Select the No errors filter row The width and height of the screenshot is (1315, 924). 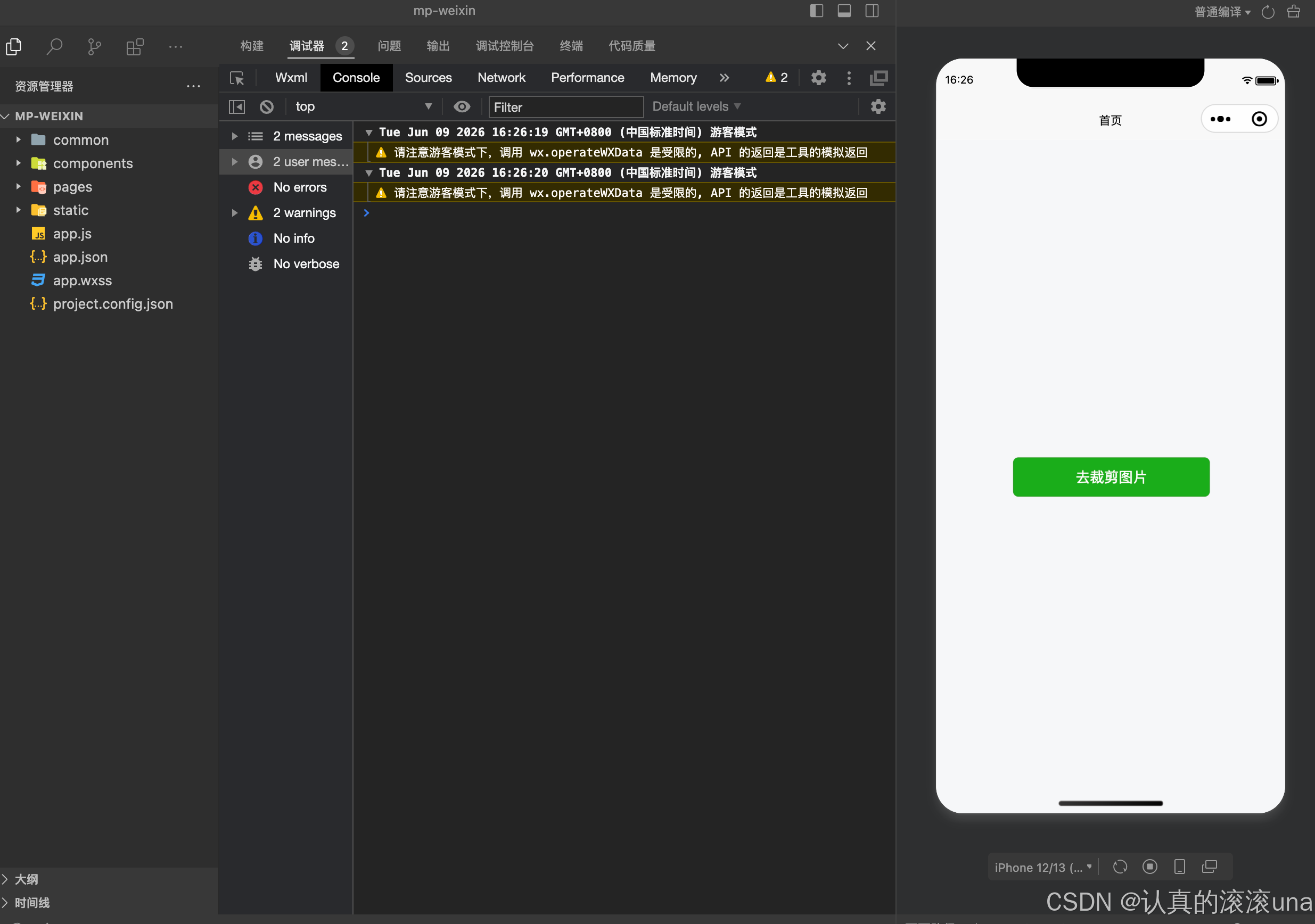coord(286,187)
